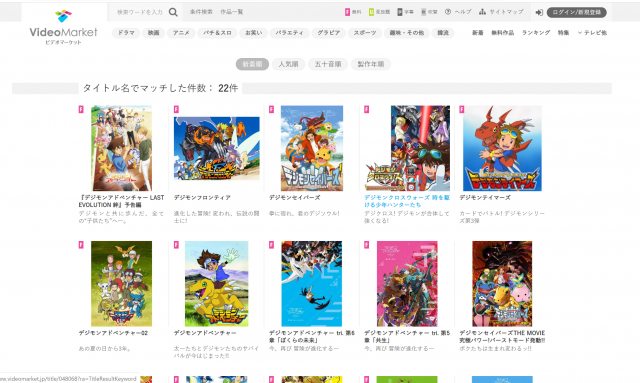Click F badge on デジモンテイマーズ card
640x383 pixels.
(462, 109)
